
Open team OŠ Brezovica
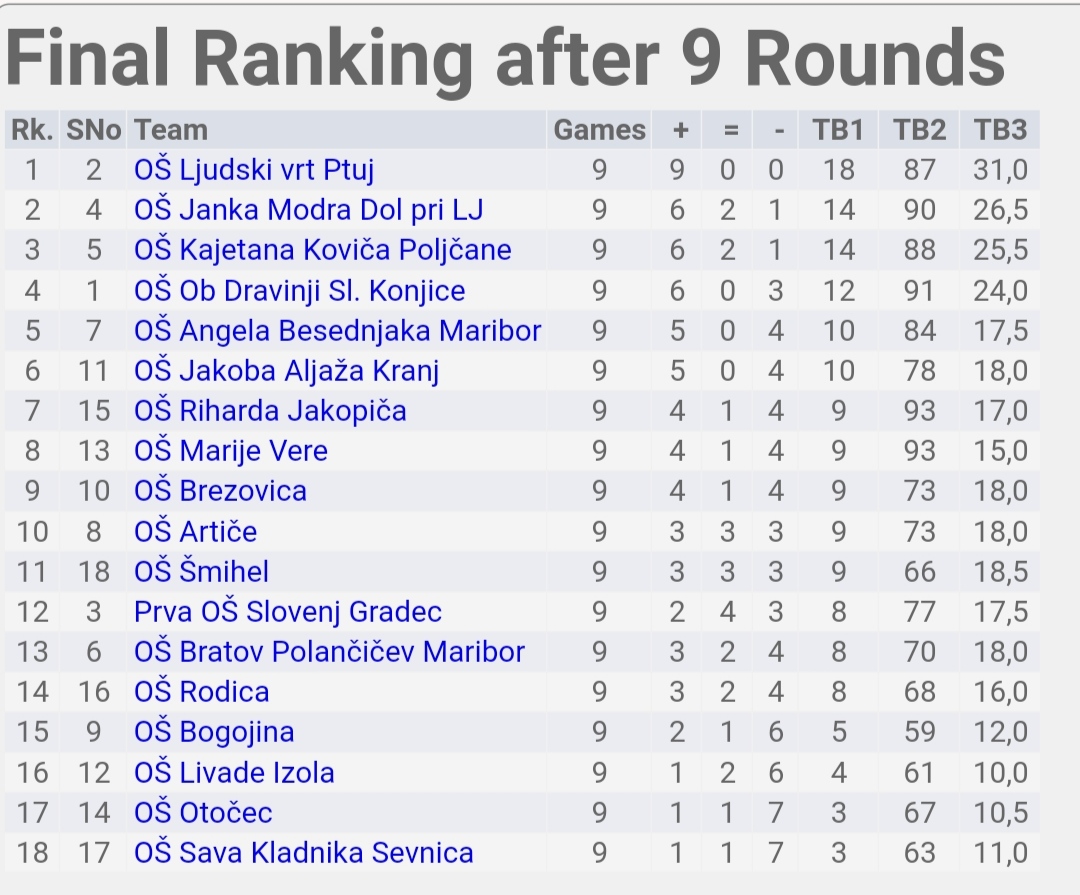(x=220, y=491)
